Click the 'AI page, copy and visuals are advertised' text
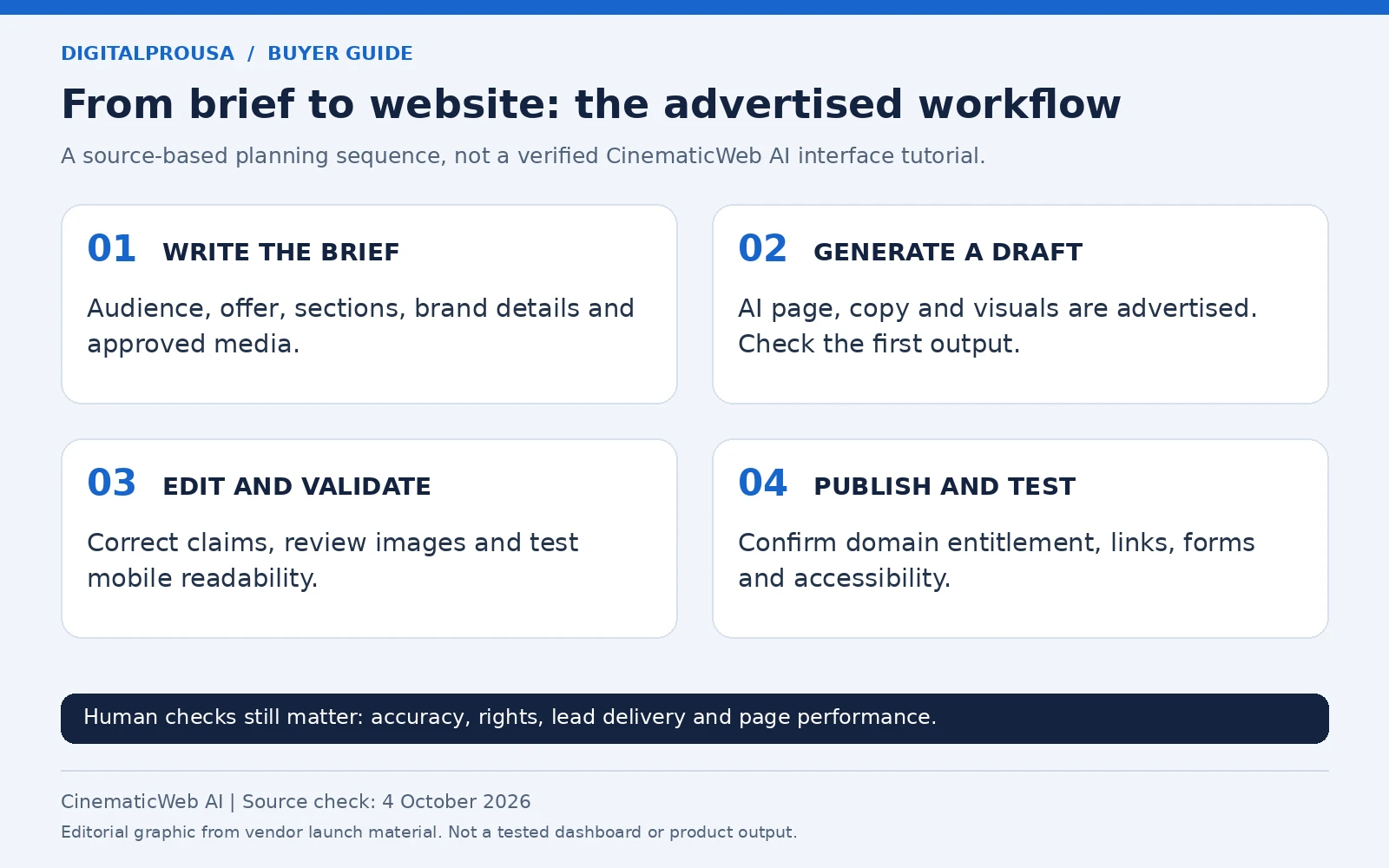Viewport: 1389px width, 868px height. [x=997, y=325]
